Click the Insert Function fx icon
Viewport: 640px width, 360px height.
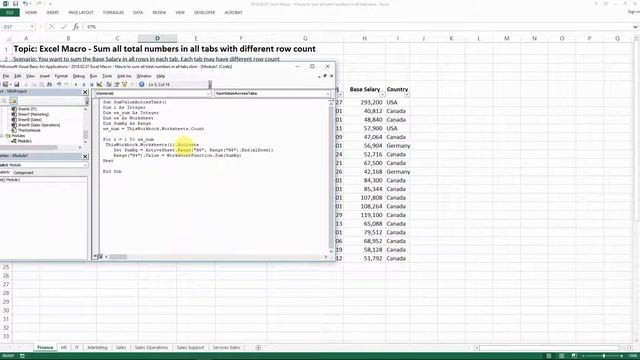(76, 27)
